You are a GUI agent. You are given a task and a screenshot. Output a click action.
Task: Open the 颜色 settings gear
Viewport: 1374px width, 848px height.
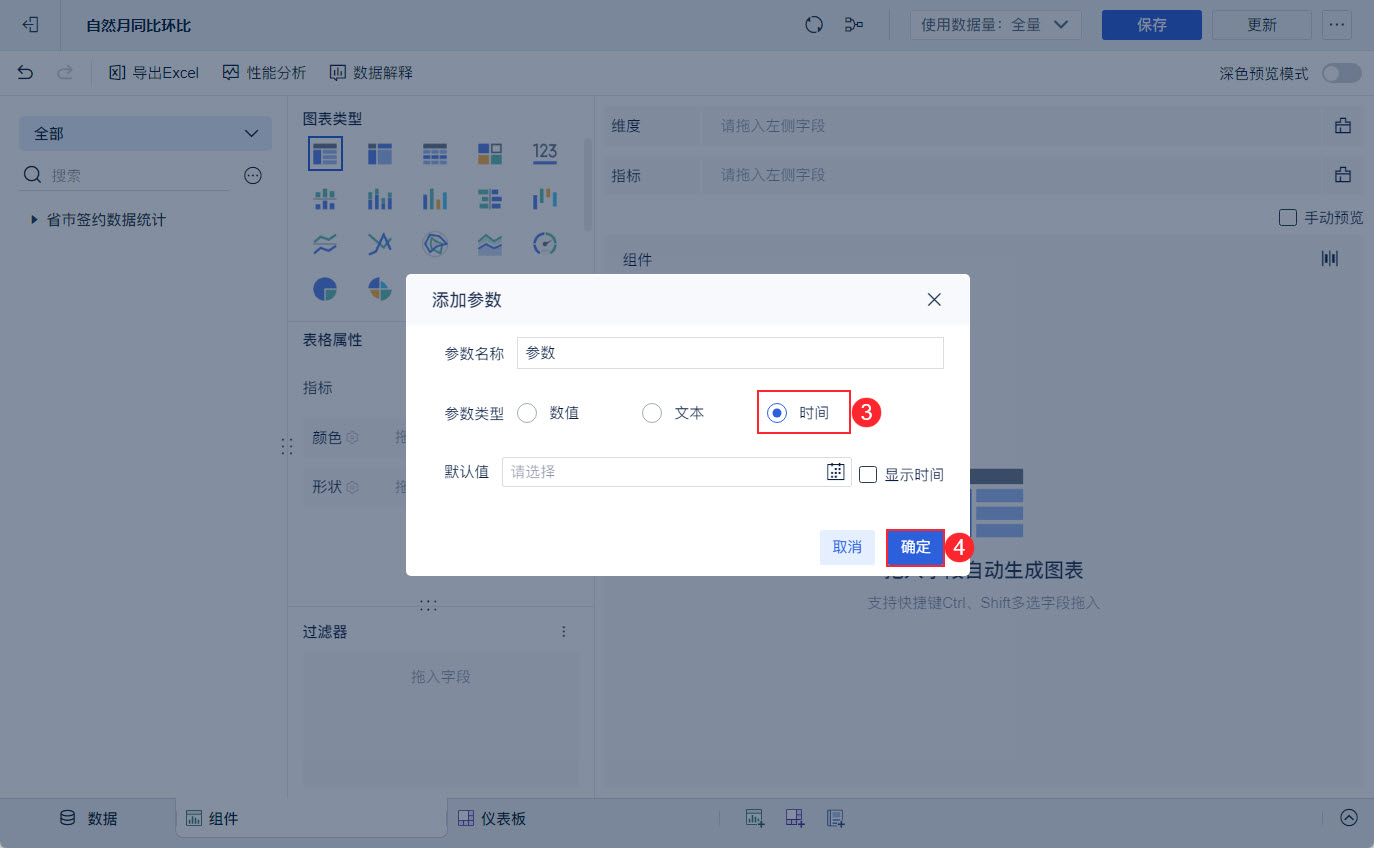[352, 437]
